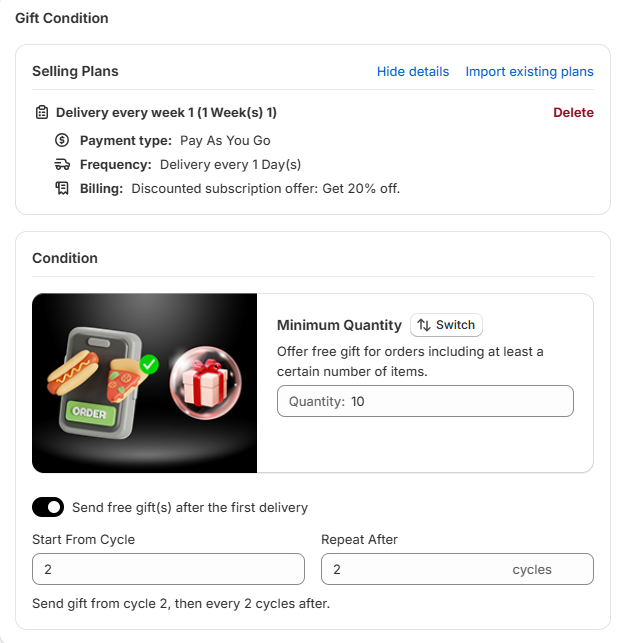Click the swap arrows icon on Switch
The width and height of the screenshot is (622, 643).
coord(424,325)
